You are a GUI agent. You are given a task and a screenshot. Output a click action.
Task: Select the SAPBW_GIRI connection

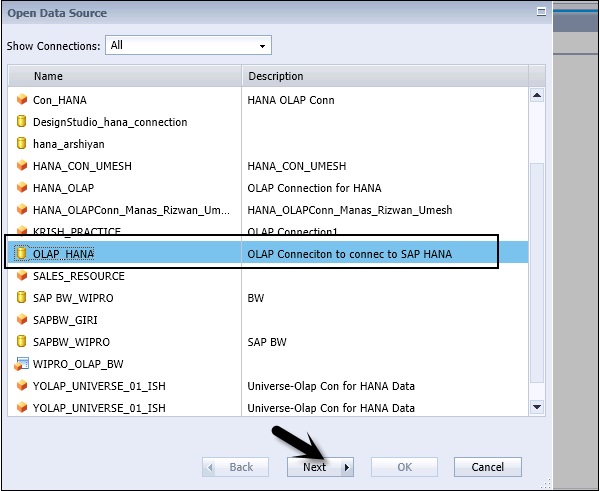point(65,320)
